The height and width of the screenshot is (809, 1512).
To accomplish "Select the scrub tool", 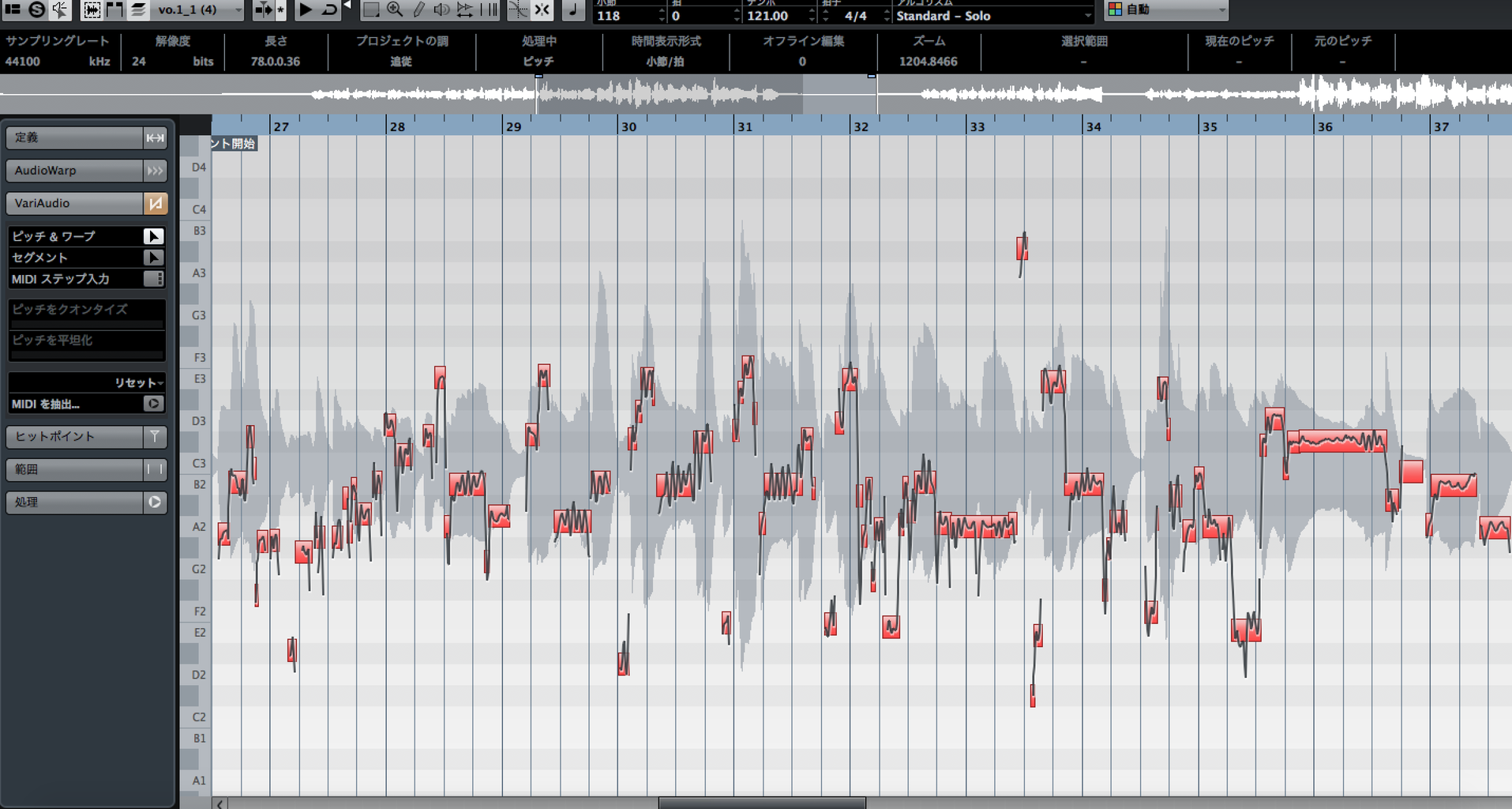I will click(465, 9).
